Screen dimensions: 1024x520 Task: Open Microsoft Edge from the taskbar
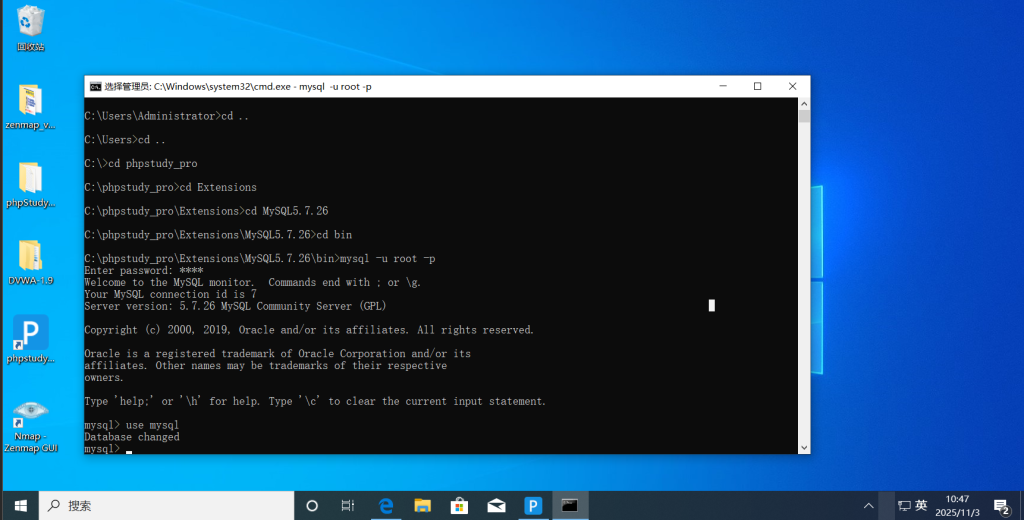(385, 505)
